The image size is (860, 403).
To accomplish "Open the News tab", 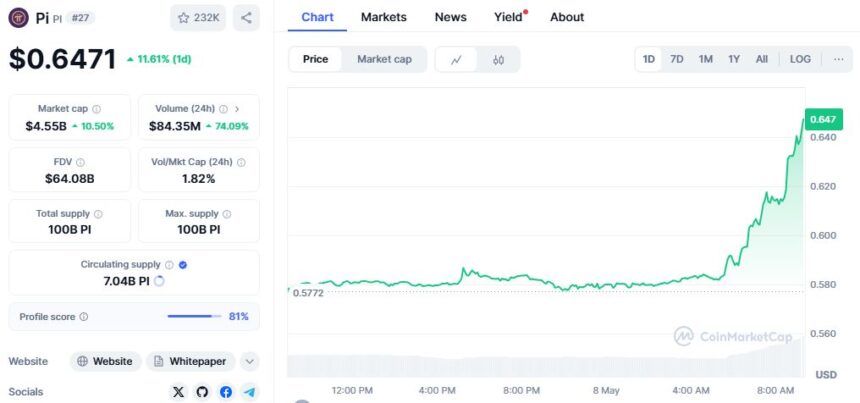I will pyautogui.click(x=451, y=17).
